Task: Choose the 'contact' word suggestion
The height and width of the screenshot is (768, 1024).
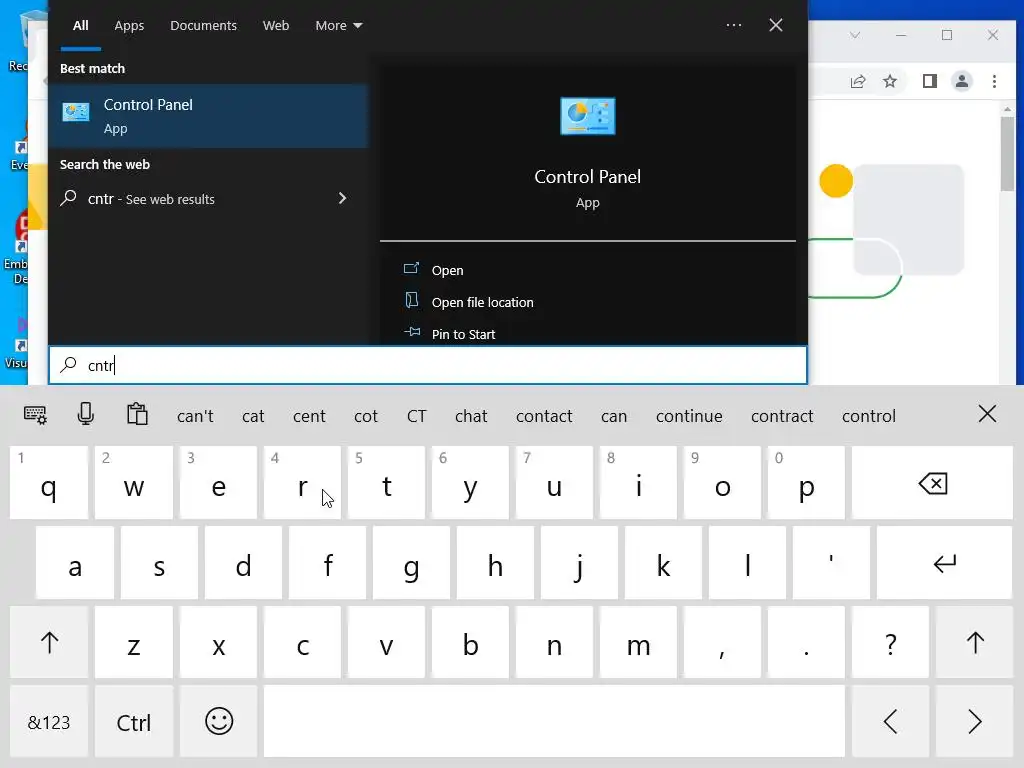Action: pyautogui.click(x=544, y=416)
